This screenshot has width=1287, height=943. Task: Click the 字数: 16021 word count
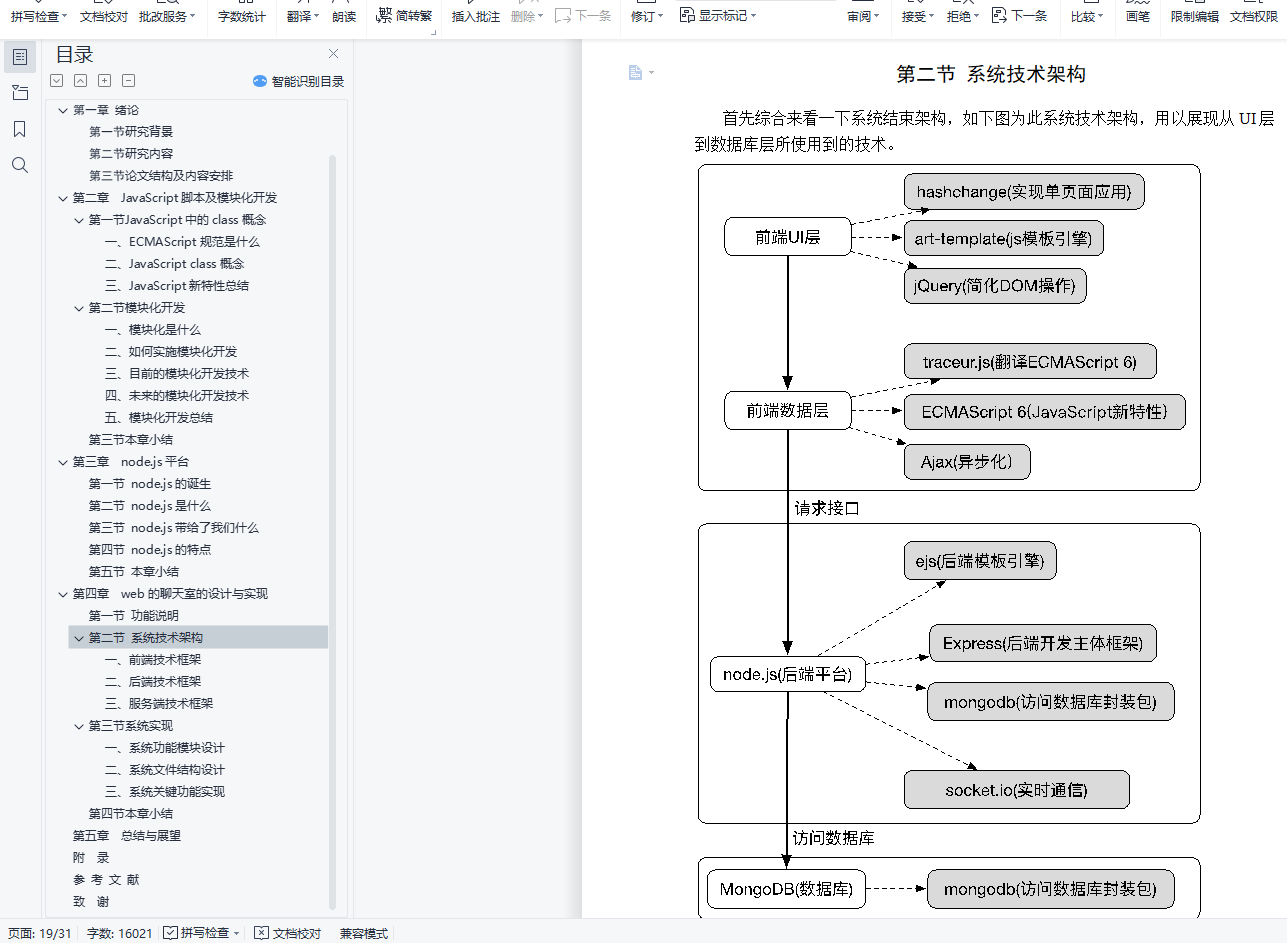coord(120,933)
